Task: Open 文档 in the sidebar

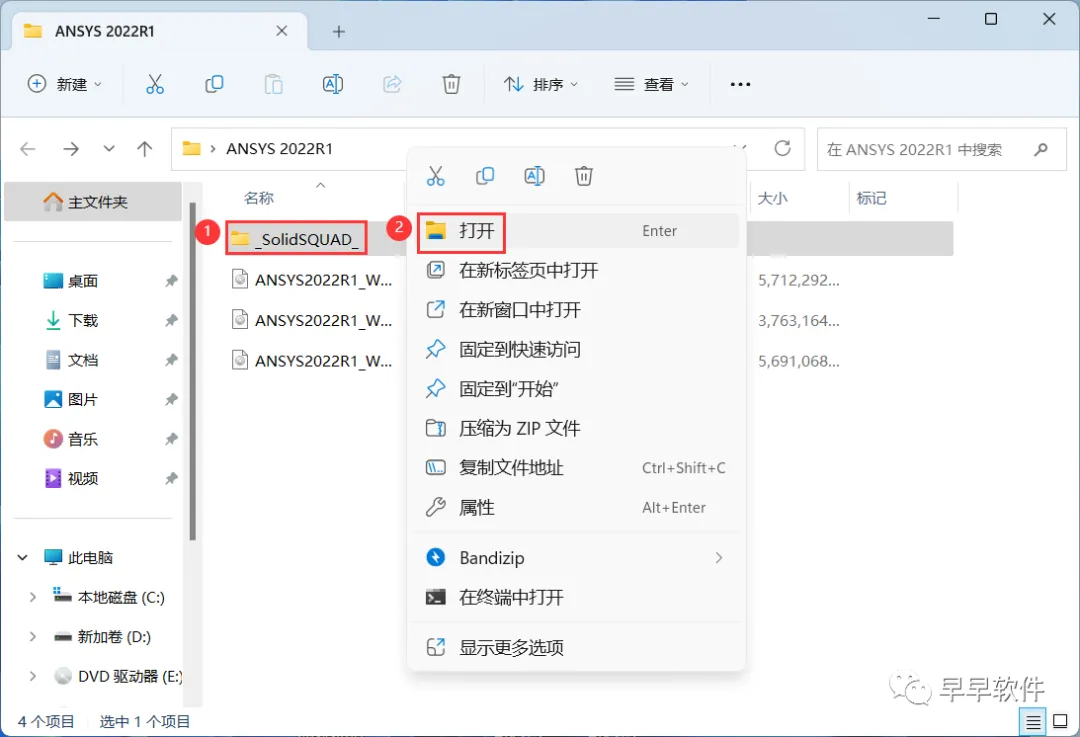Action: click(82, 360)
